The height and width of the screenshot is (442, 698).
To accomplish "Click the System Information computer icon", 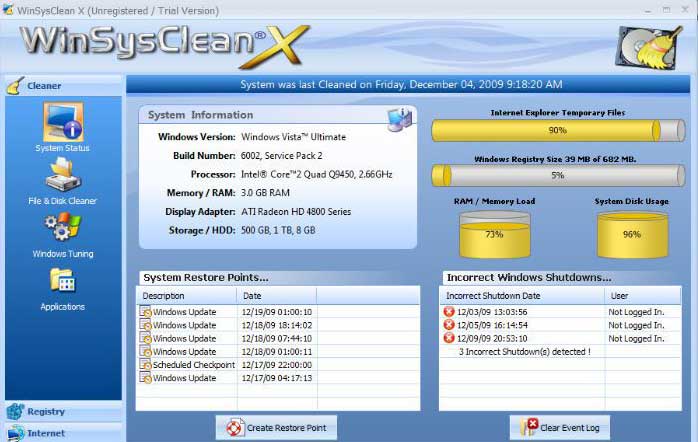I will 400,119.
